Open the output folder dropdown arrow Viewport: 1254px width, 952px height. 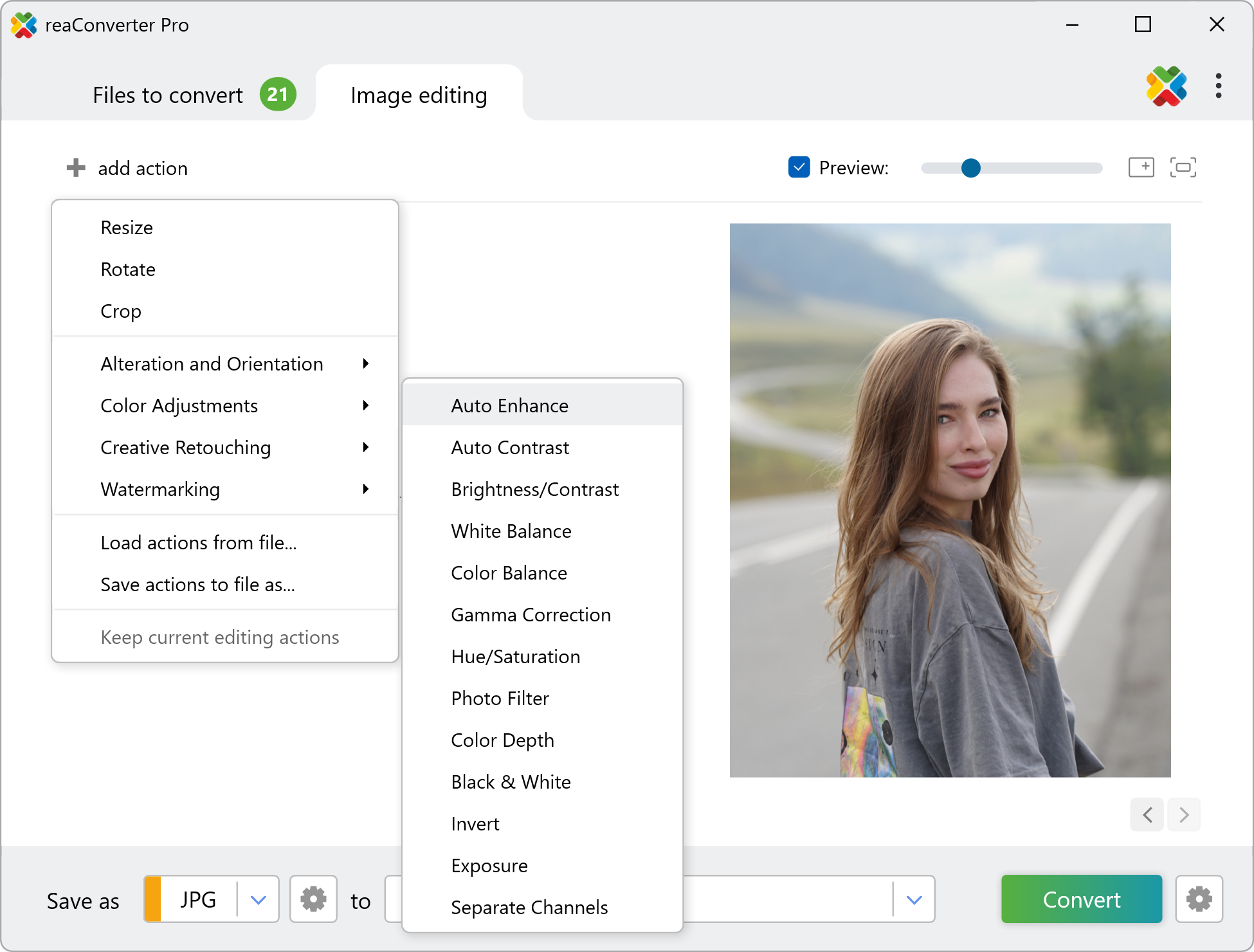[914, 899]
